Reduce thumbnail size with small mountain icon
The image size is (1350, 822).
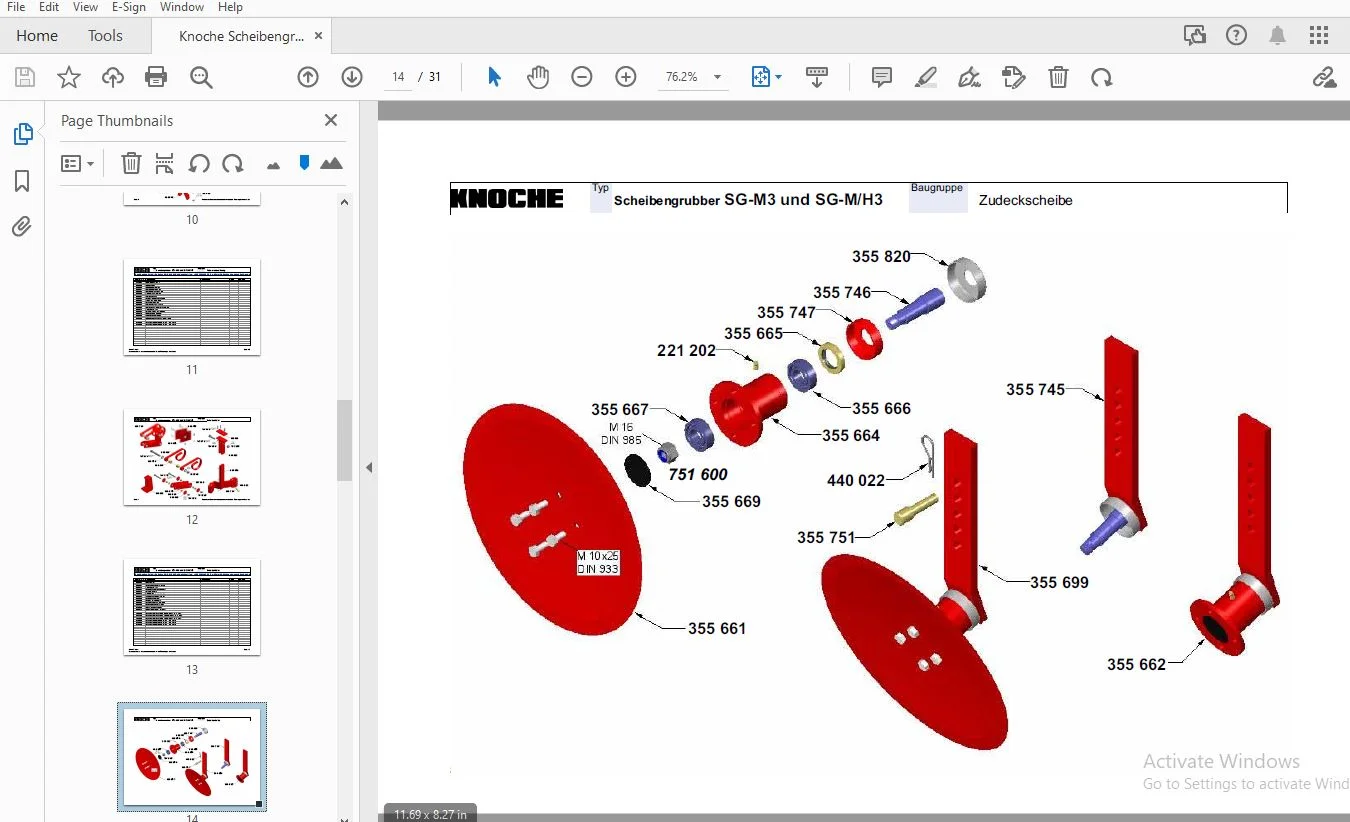pos(273,165)
